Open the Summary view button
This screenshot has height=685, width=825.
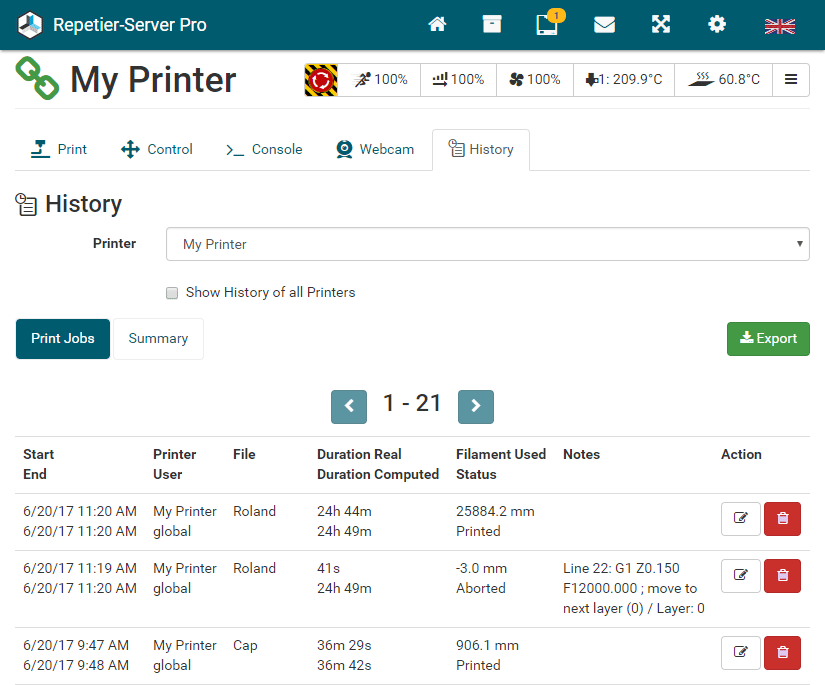[158, 339]
